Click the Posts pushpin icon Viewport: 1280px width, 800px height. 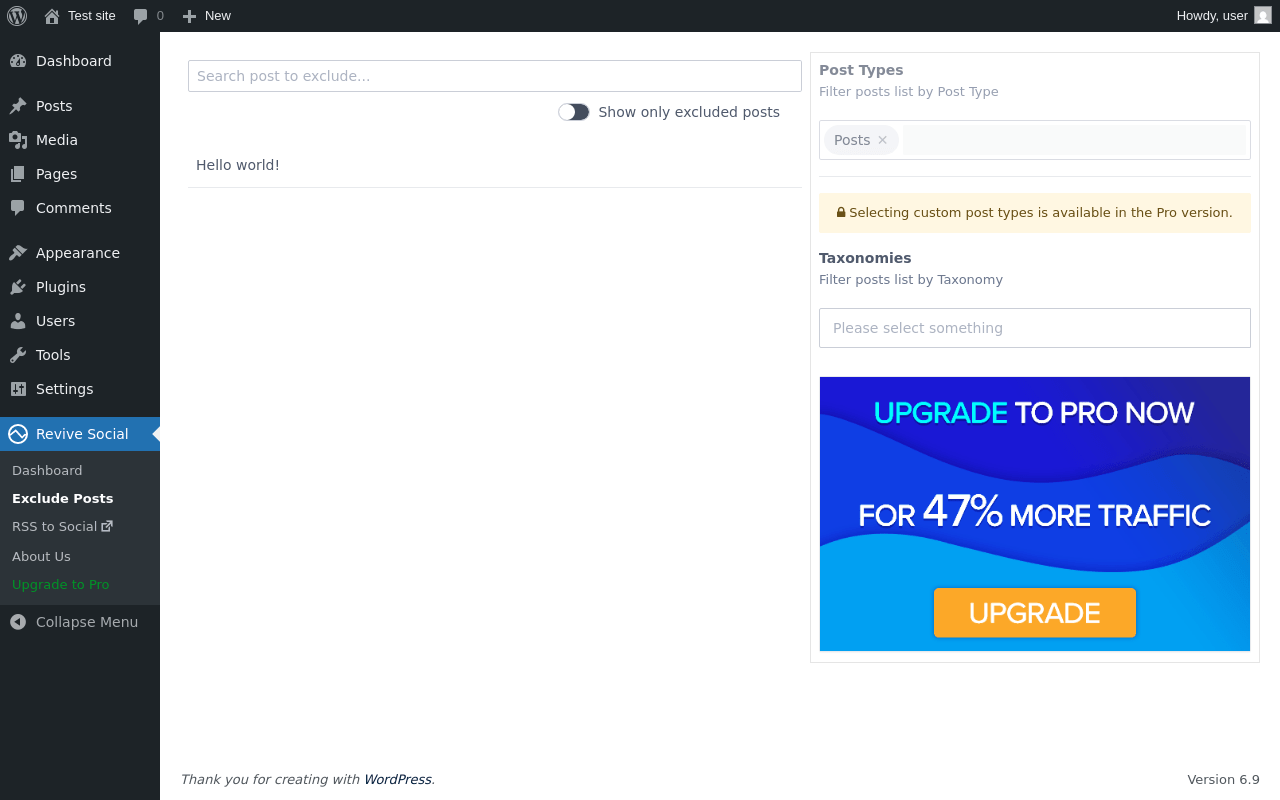pos(18,106)
